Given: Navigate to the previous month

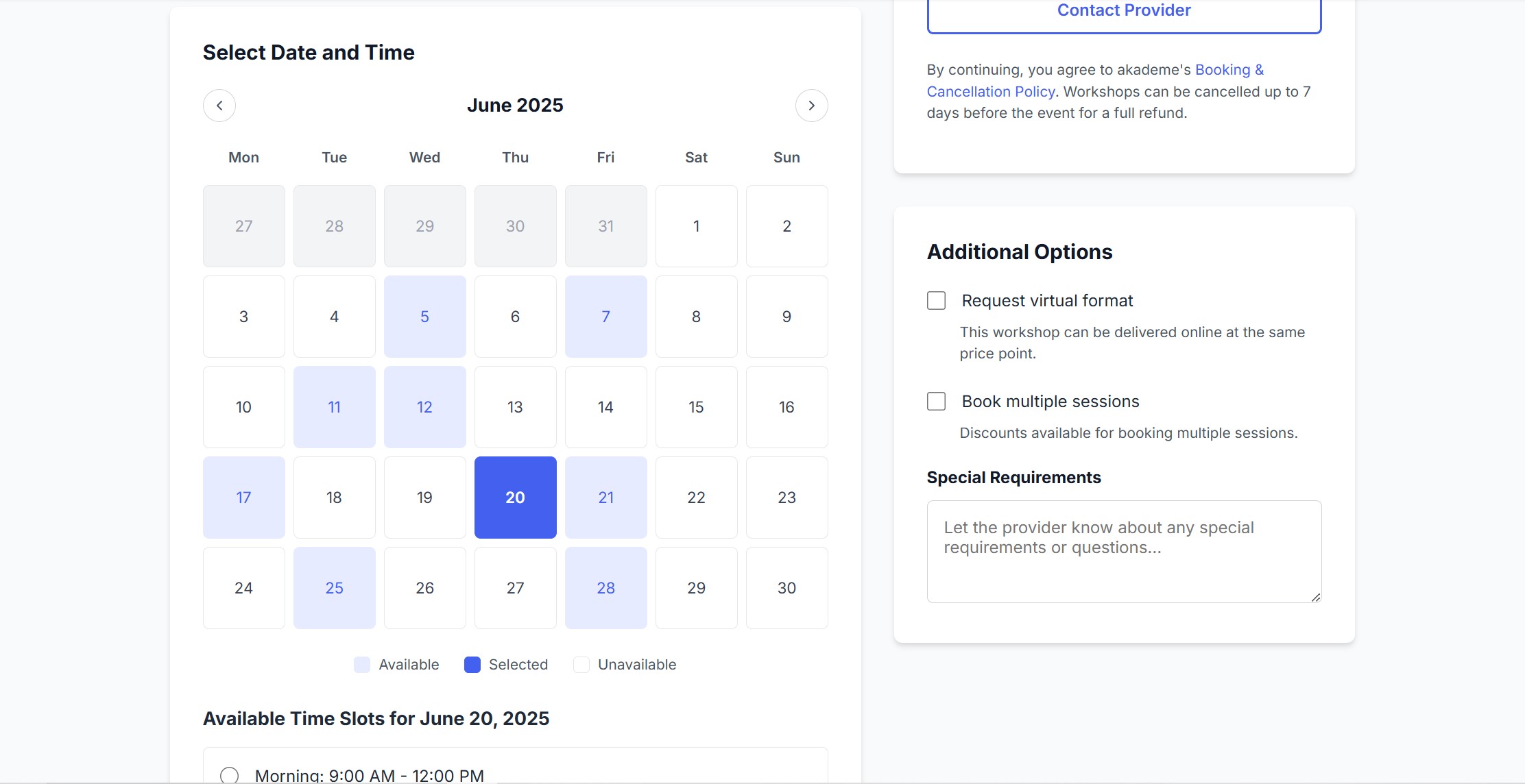Looking at the screenshot, I should tap(219, 106).
